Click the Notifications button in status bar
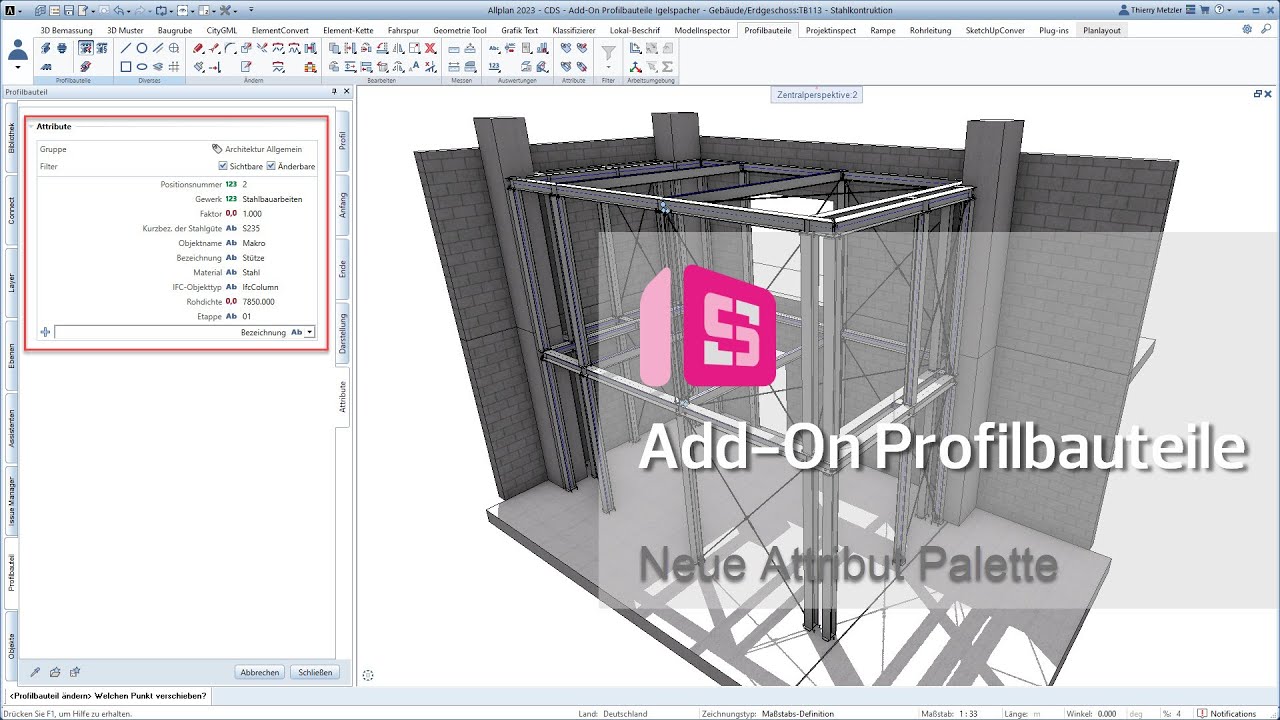The width and height of the screenshot is (1280, 720). point(1227,714)
